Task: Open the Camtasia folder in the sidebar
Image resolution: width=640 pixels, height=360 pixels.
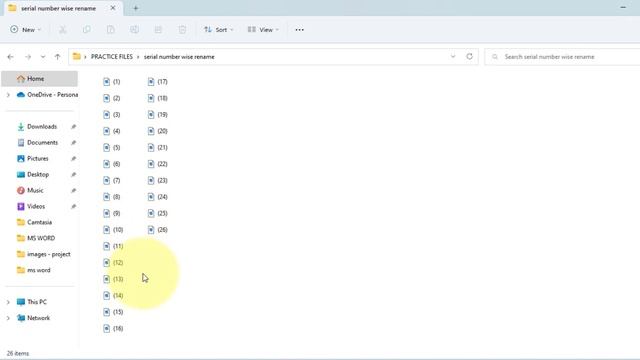Action: coord(34,222)
